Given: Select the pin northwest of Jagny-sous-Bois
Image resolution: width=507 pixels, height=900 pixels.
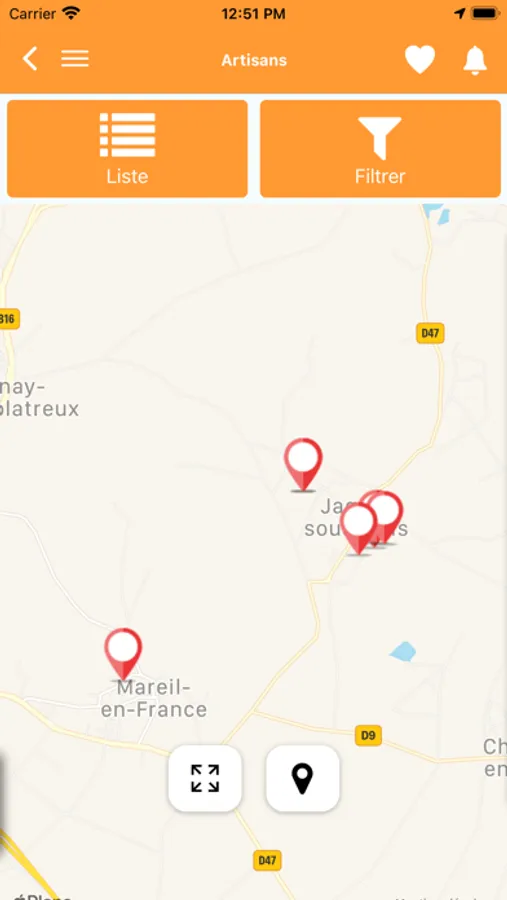Looking at the screenshot, I should 303,464.
